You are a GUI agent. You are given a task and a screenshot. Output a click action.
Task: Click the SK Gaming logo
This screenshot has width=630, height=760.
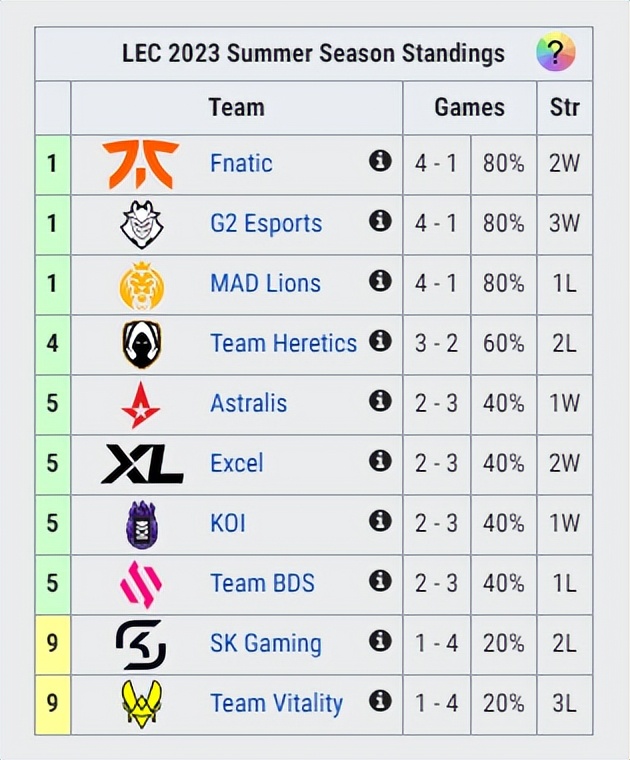pyautogui.click(x=141, y=644)
